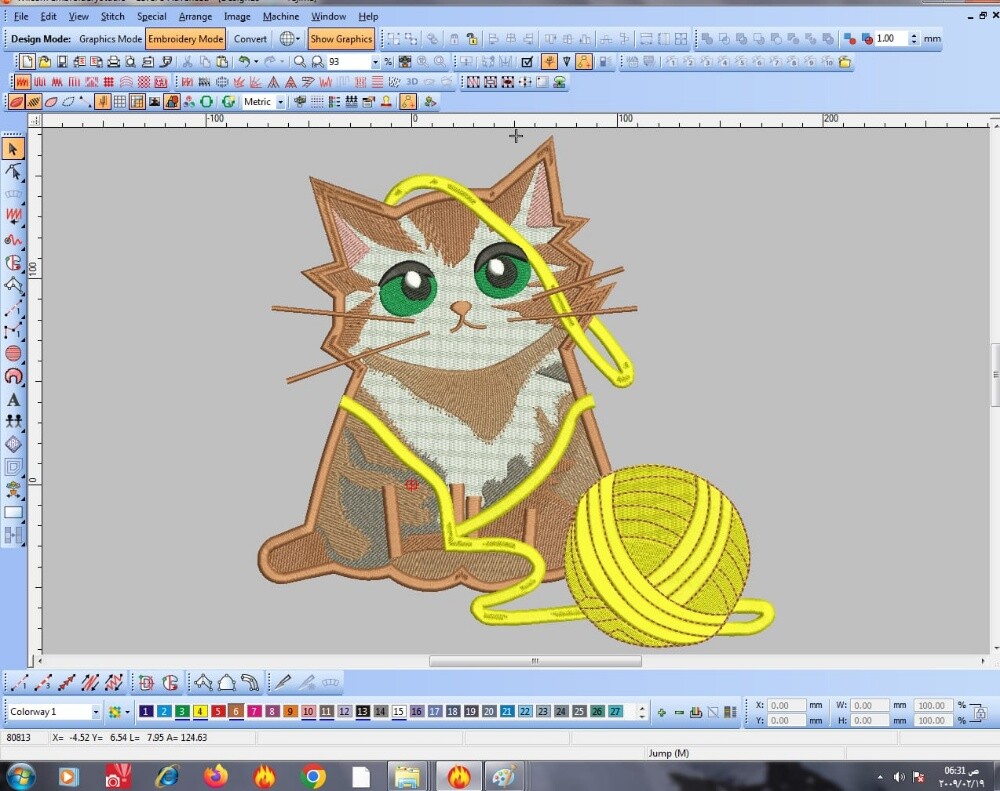1000x791 pixels.
Task: Select the arrow Select Object tool
Action: click(x=13, y=149)
